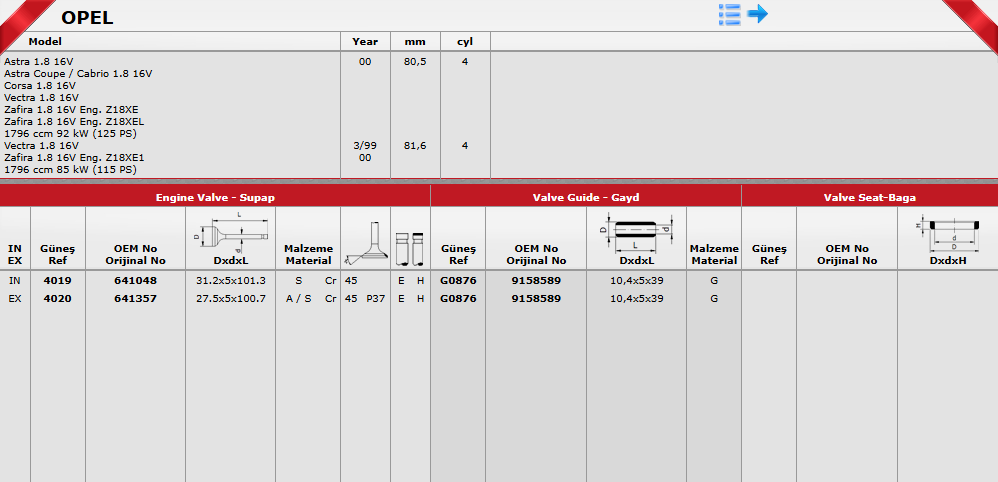998x482 pixels.
Task: Click valve guide ref G0876 in IN row
Action: pos(458,280)
